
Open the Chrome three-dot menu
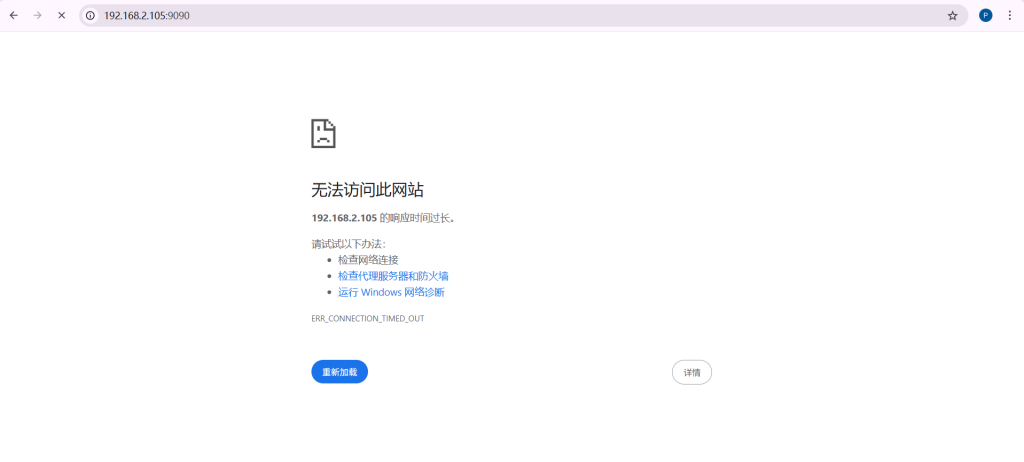coord(1009,16)
